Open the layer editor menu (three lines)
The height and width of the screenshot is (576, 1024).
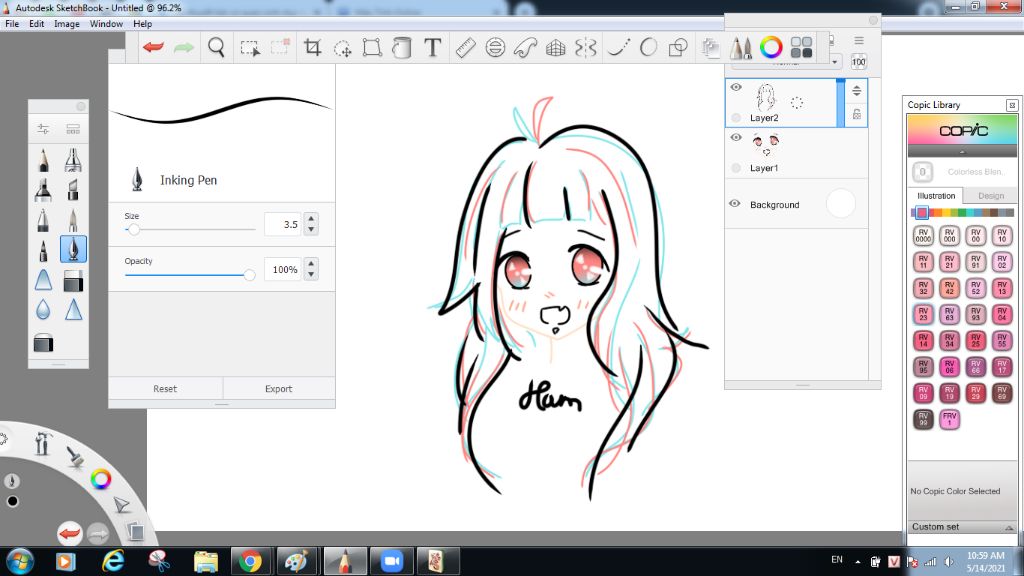point(859,40)
